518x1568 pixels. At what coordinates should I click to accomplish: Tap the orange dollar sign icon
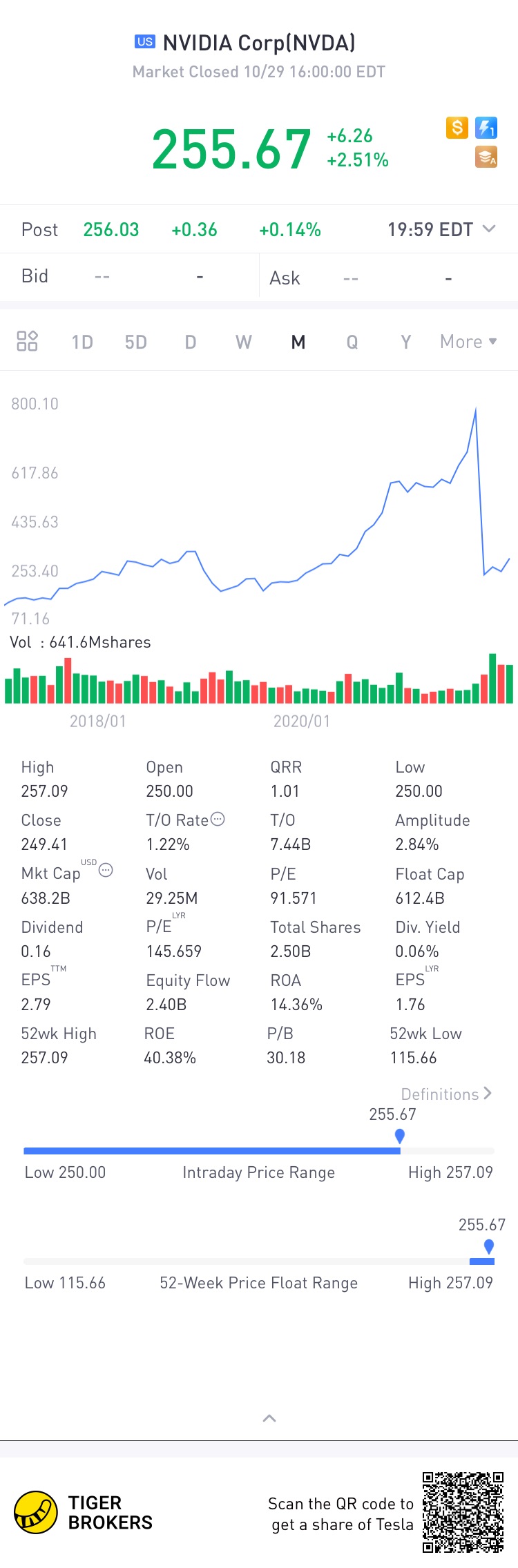point(457,128)
